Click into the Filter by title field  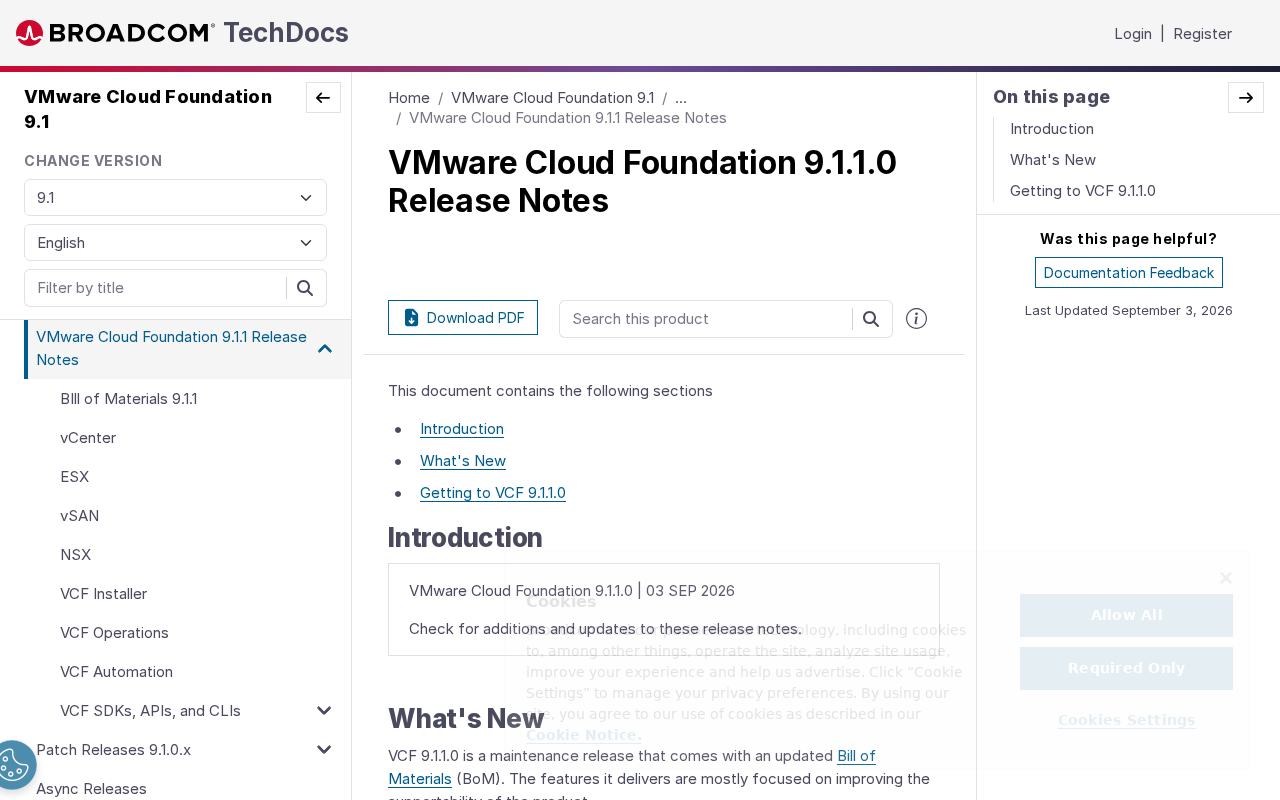[x=158, y=288]
